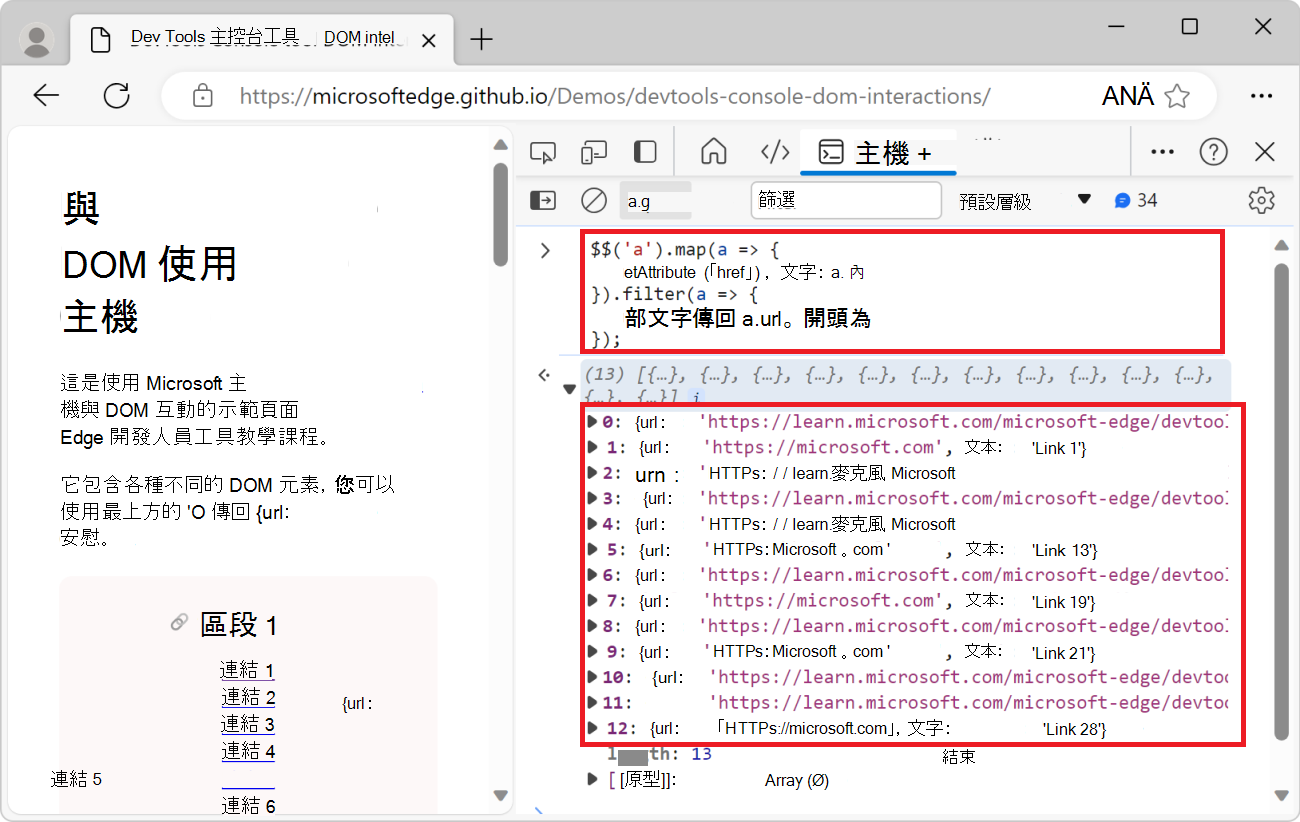Expand array item 0
Image resolution: width=1300 pixels, height=822 pixels.
coord(593,421)
